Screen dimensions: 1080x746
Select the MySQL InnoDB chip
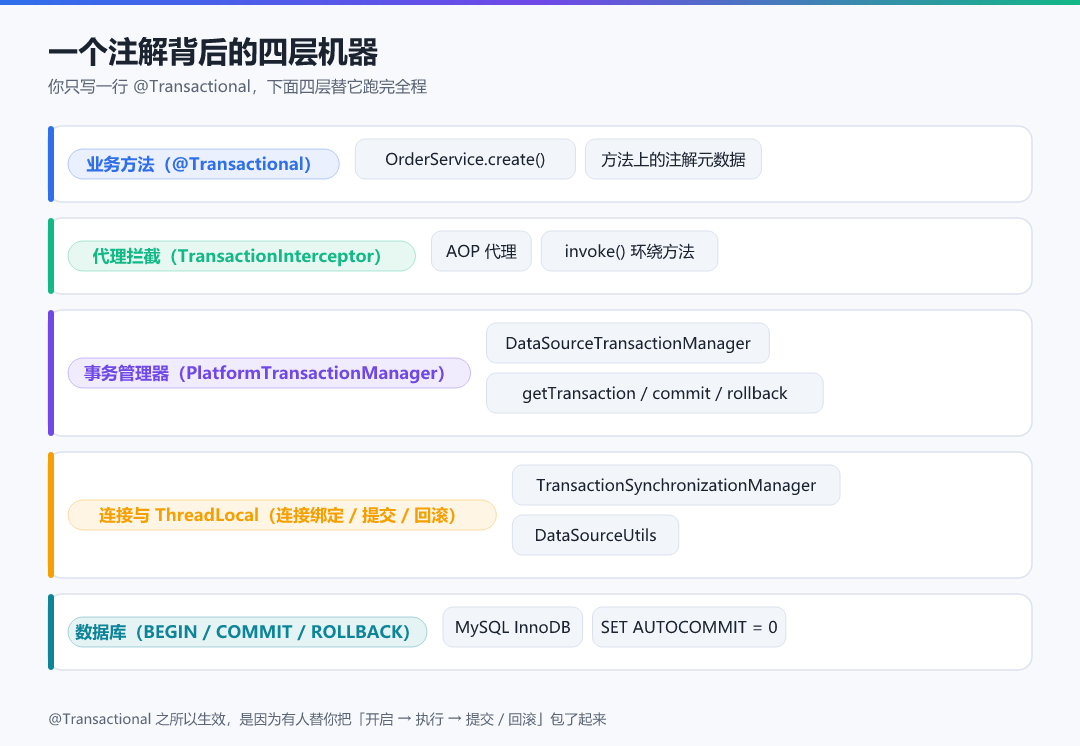(512, 627)
